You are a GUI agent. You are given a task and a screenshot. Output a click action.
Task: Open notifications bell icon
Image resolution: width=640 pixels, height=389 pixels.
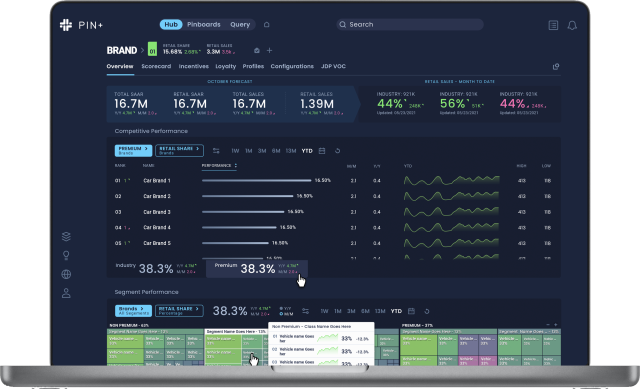pos(572,25)
